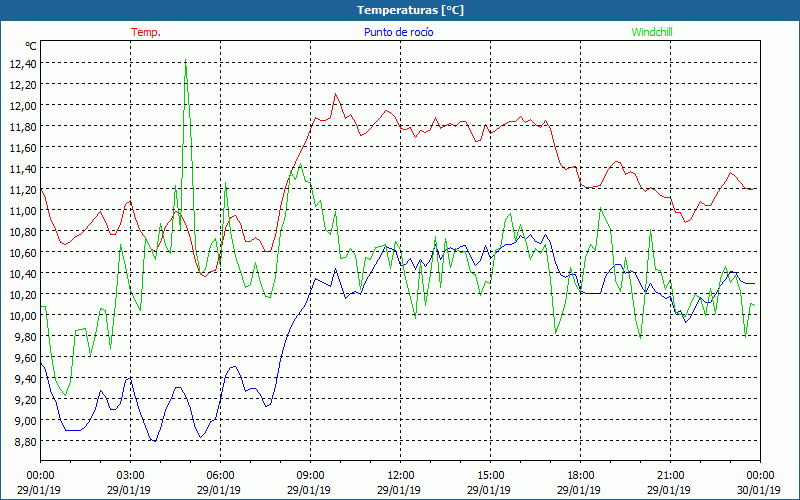Click the 21:00 time axis label
Screen dimensions: 800x500
[x=670, y=476]
